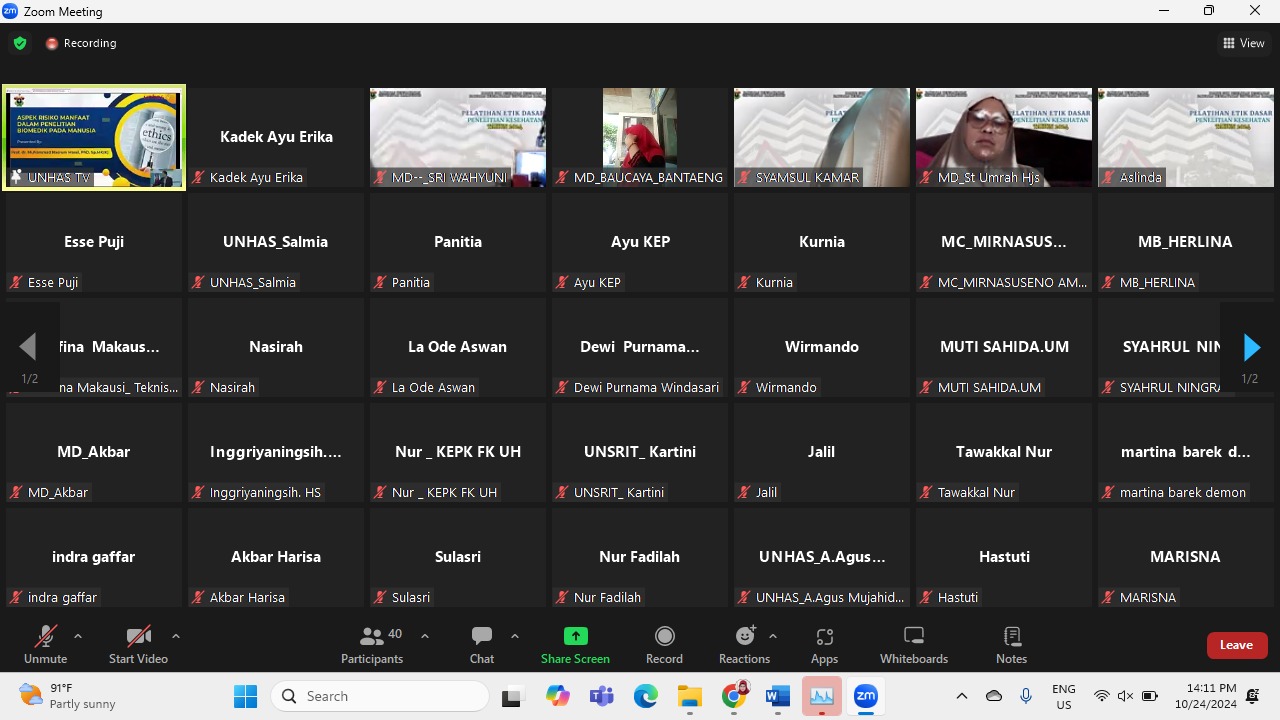The image size is (1280, 720).
Task: Click La Ode Aswan participant tile
Action: pyautogui.click(x=458, y=347)
